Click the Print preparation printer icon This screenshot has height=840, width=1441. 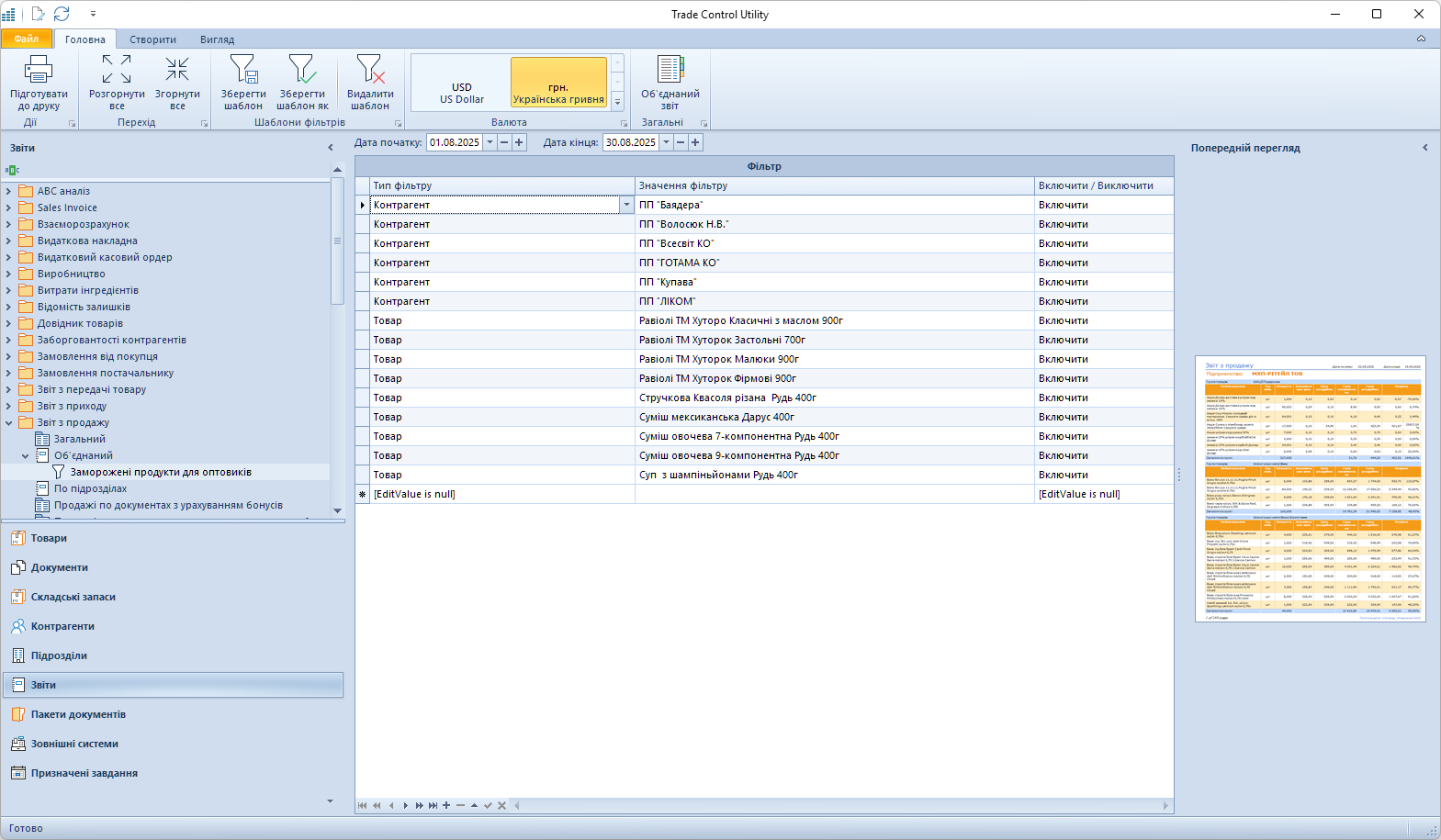39,70
